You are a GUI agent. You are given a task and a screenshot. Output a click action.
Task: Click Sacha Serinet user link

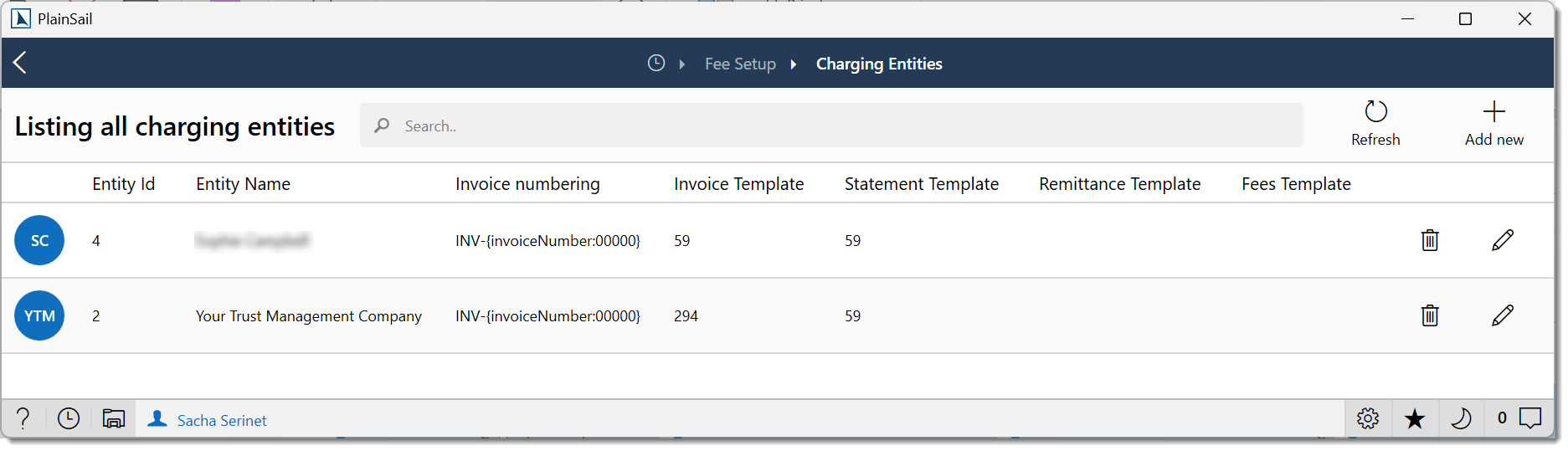[x=222, y=421]
